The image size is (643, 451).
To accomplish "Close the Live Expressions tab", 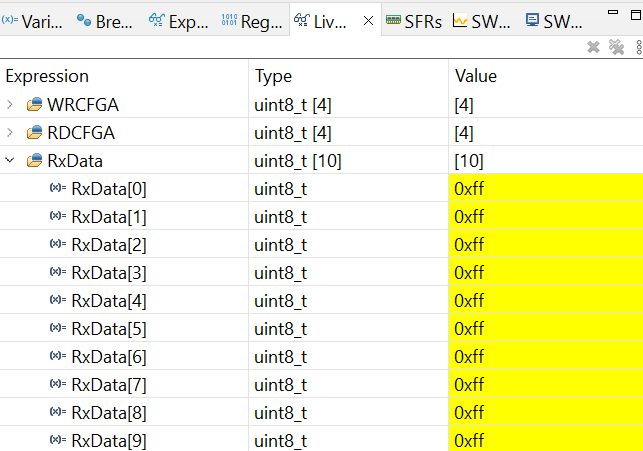I will pyautogui.click(x=368, y=20).
